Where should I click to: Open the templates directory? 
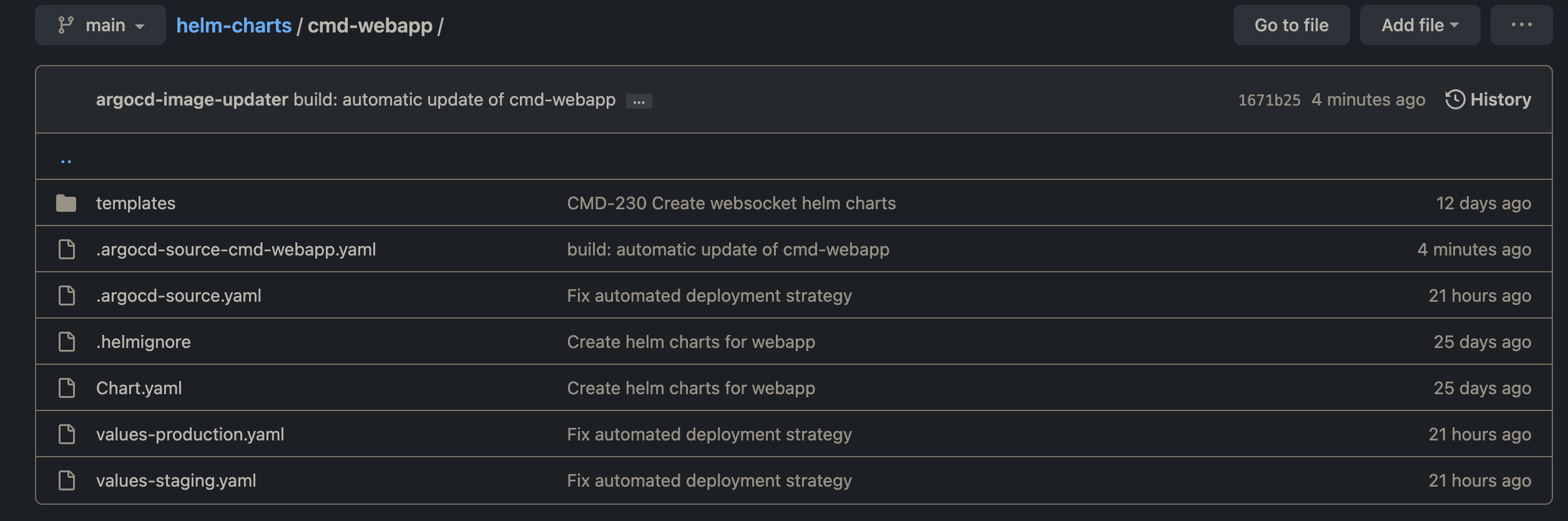(x=136, y=202)
